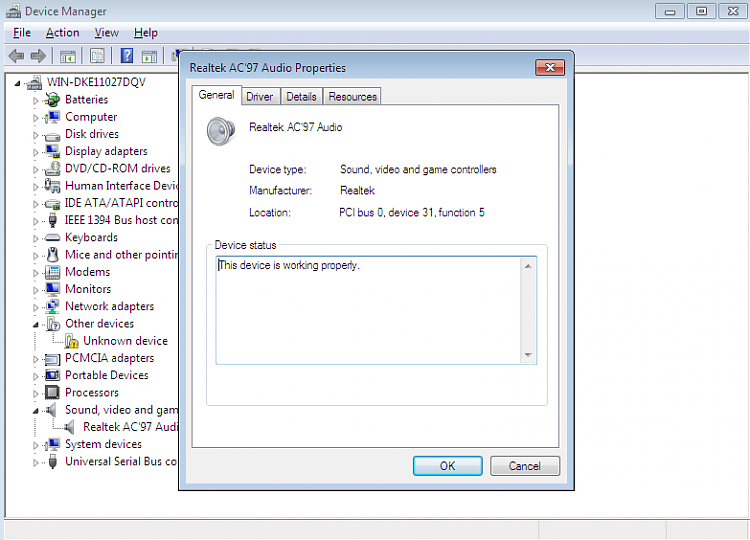Select the Unknown device entry
The image size is (750, 540).
pyautogui.click(x=125, y=341)
